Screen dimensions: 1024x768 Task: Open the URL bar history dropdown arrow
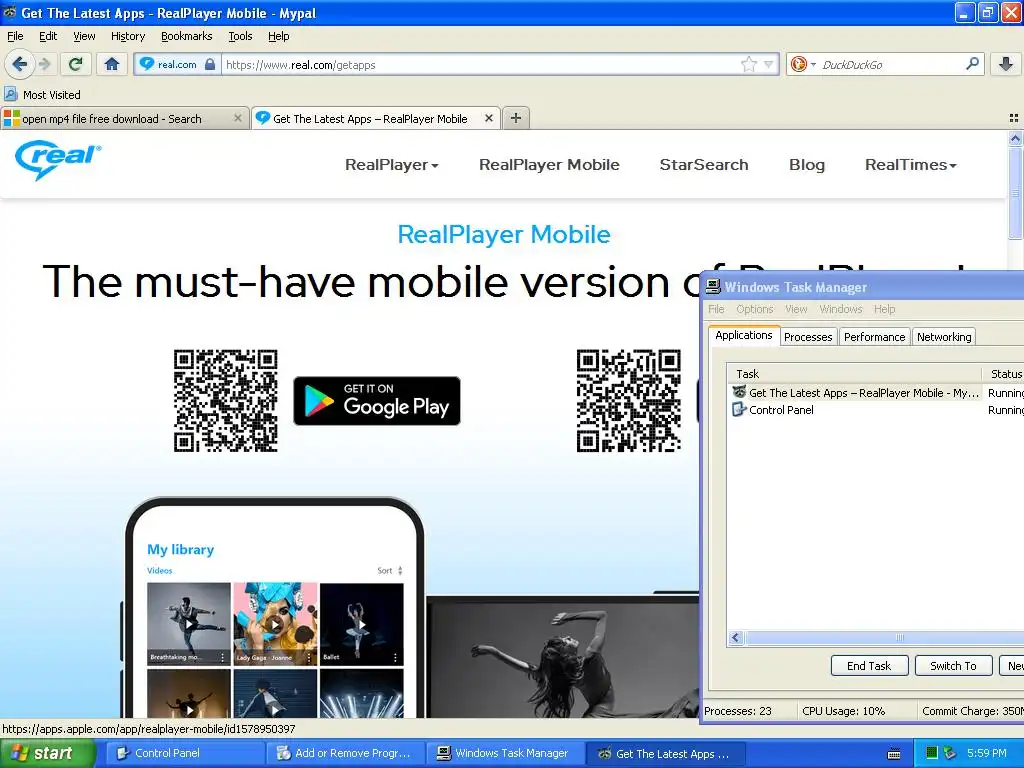click(x=769, y=64)
